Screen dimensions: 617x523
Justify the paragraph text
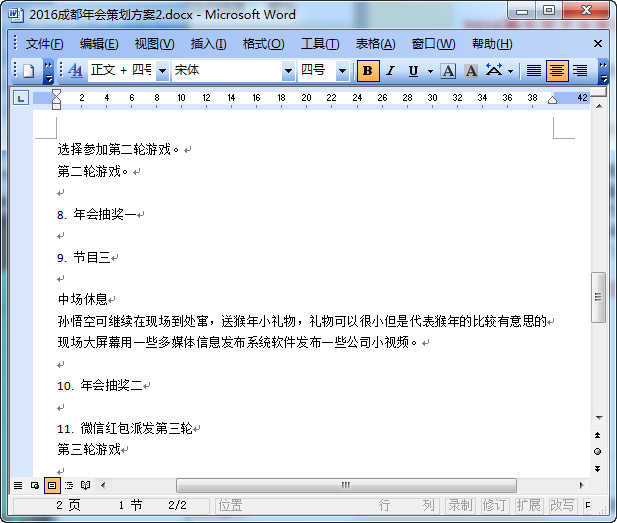point(534,71)
